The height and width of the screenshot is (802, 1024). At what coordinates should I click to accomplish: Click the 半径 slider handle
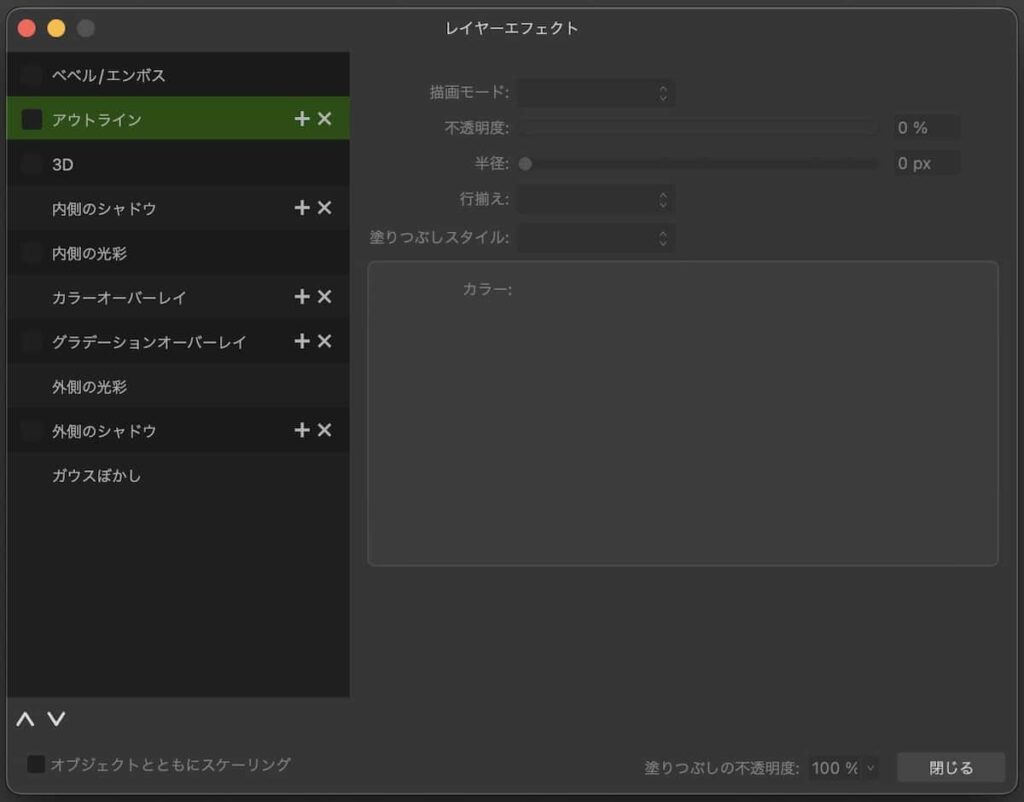(x=525, y=163)
